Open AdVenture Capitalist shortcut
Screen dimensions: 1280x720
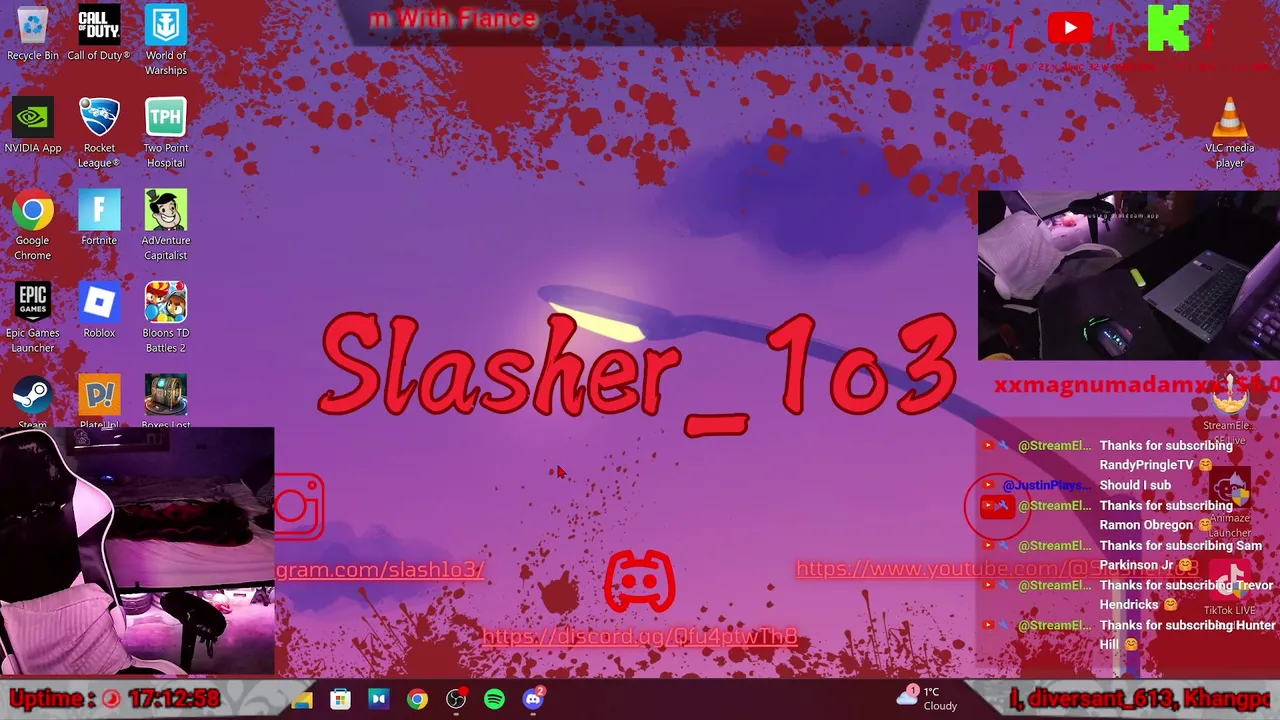tap(165, 227)
